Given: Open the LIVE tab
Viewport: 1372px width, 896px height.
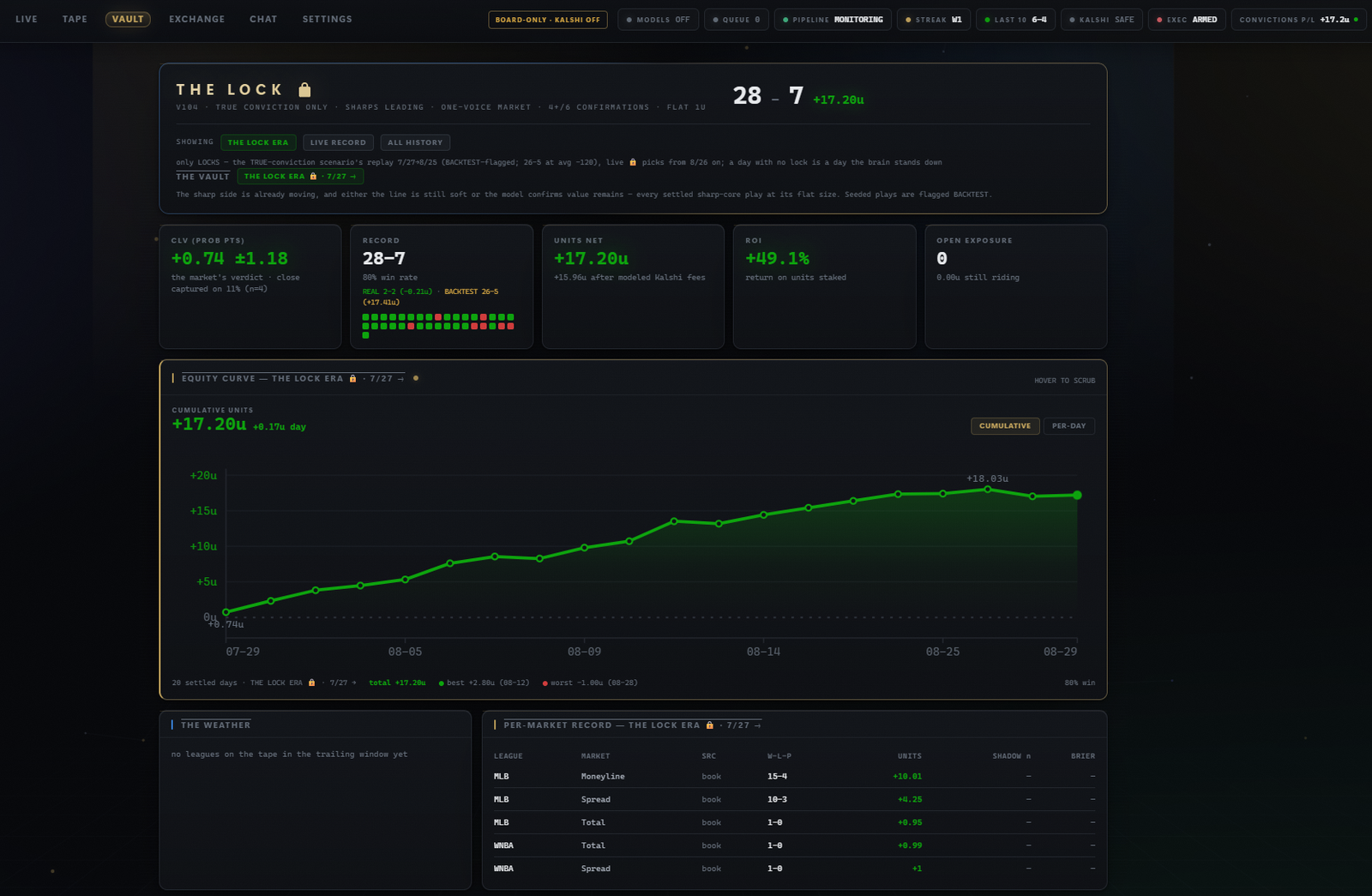Looking at the screenshot, I should (27, 19).
